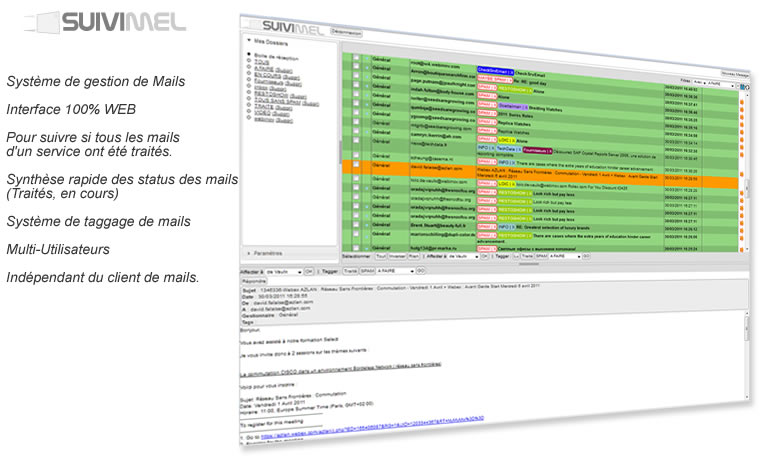Click the david.falaise@azlan.com sender in the orange row

point(437,168)
